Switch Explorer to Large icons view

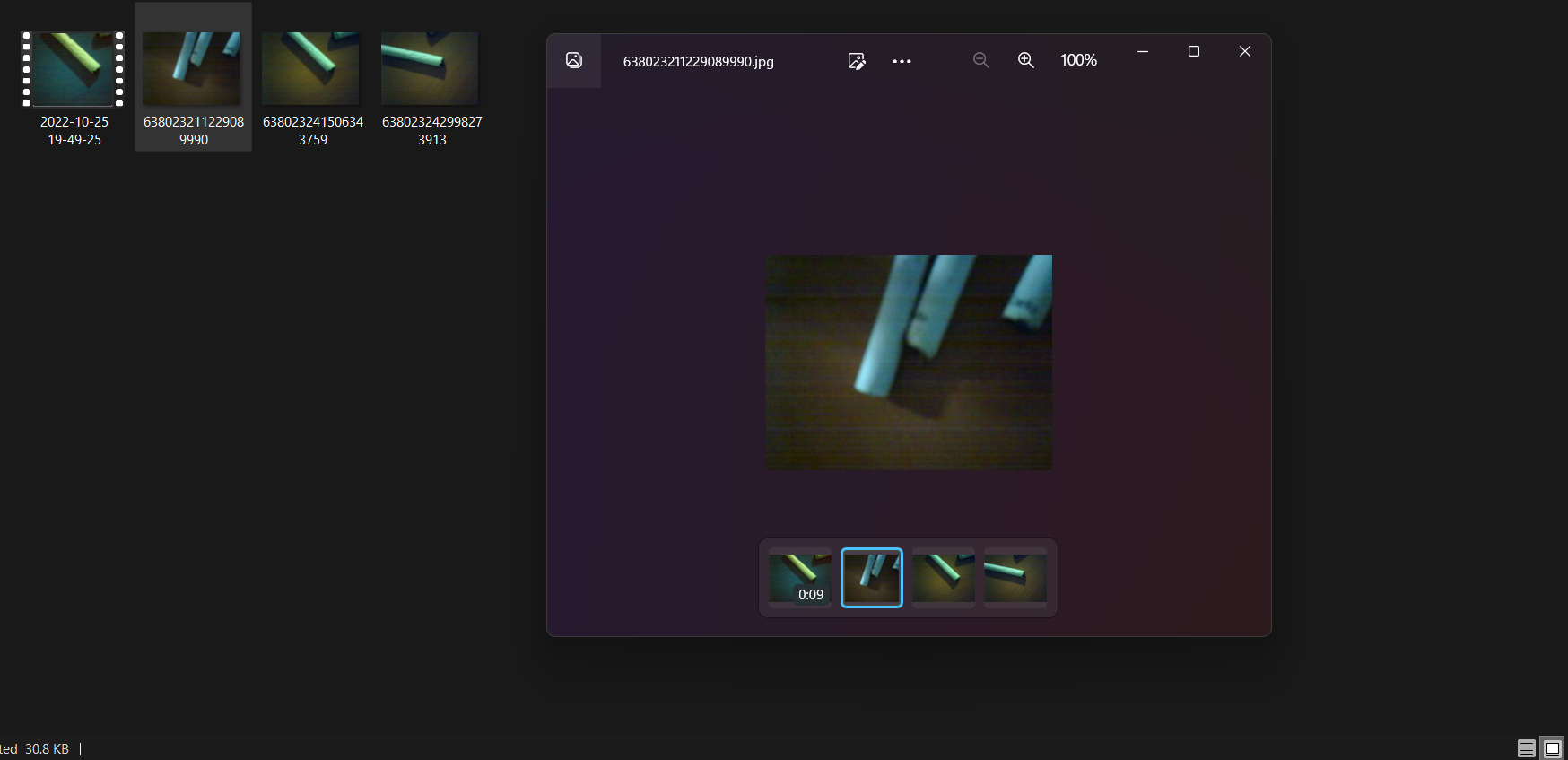pos(1553,748)
